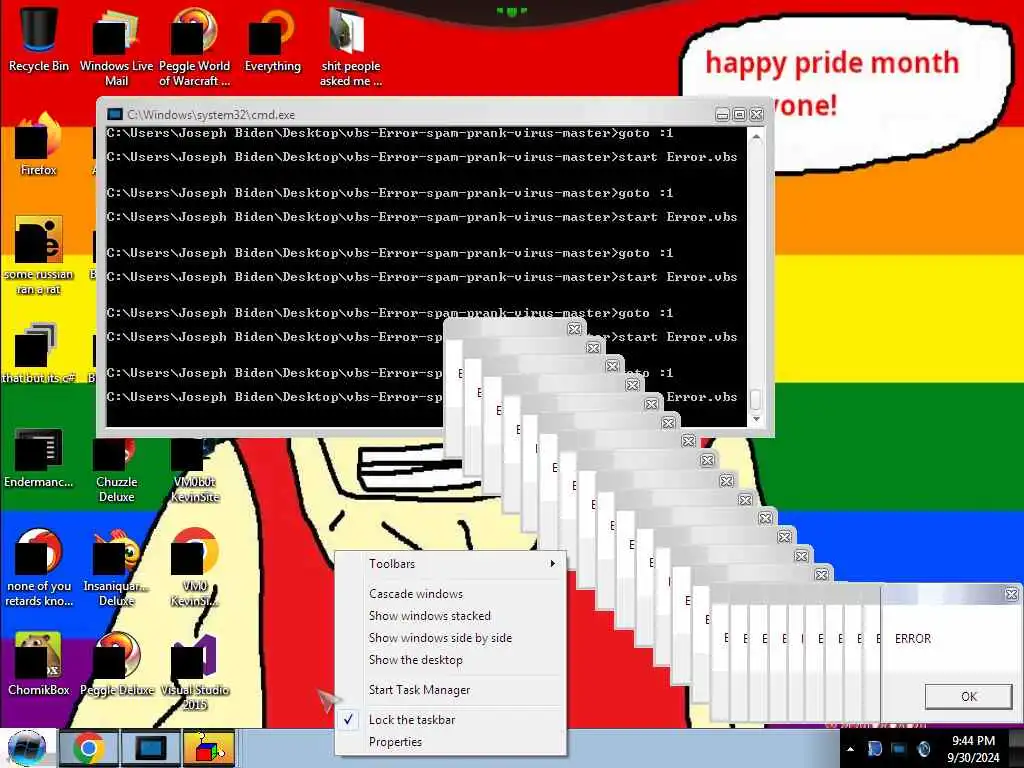The image size is (1024, 768).
Task: Show hidden system tray icons
Action: [x=850, y=749]
